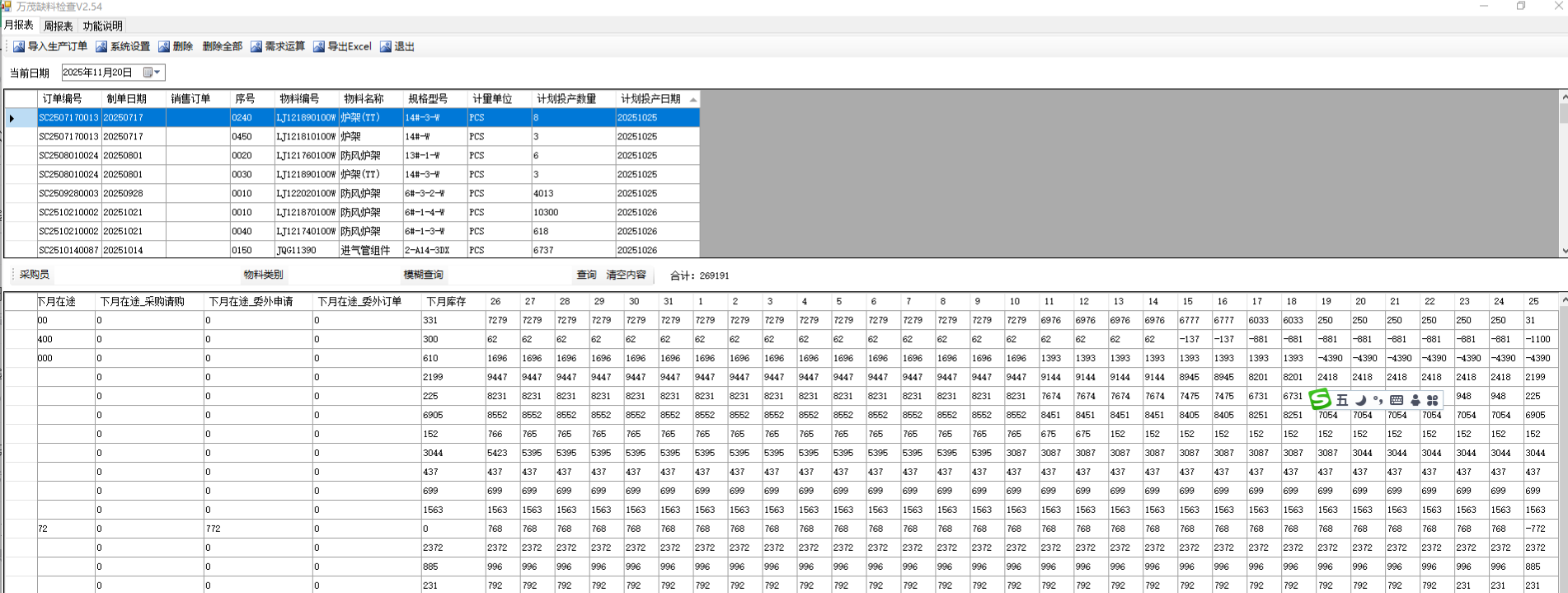Open the IME soft keyboard icon

[x=1397, y=400]
